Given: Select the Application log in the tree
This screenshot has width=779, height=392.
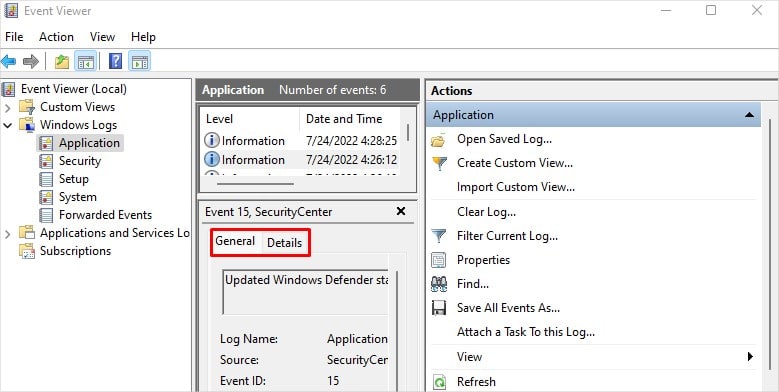Looking at the screenshot, I should [89, 143].
